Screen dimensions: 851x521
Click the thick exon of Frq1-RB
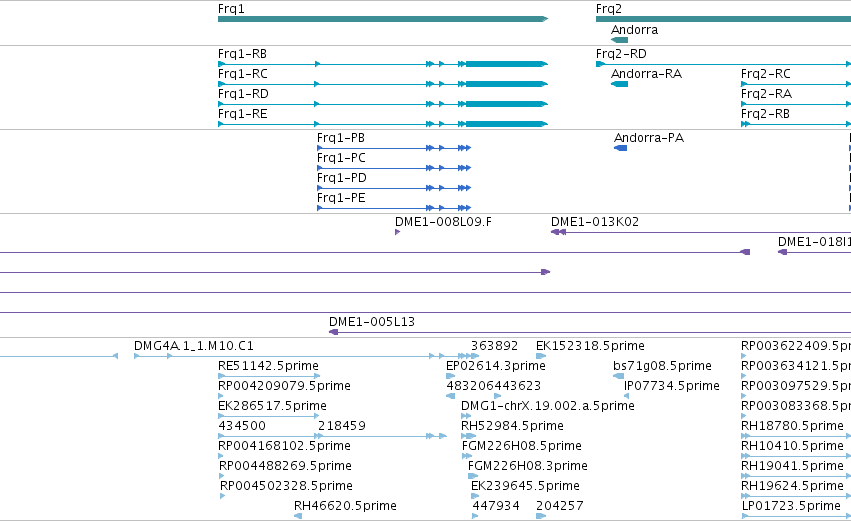505,64
